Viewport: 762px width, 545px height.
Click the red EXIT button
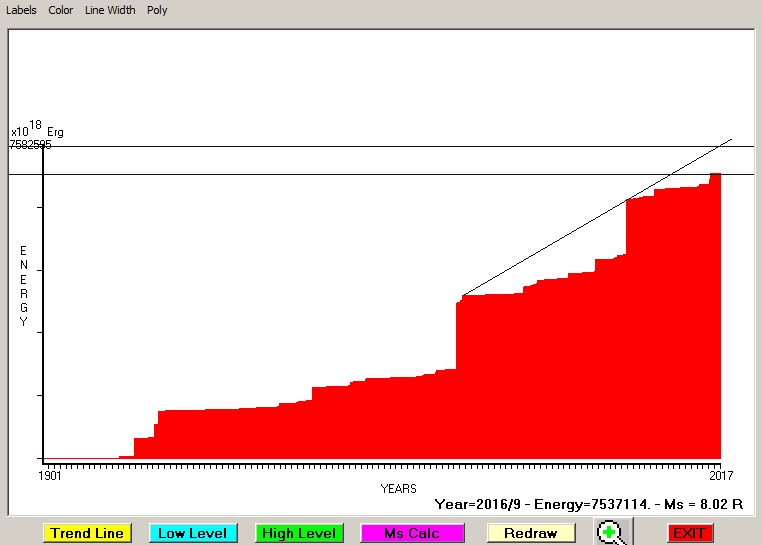pos(689,533)
